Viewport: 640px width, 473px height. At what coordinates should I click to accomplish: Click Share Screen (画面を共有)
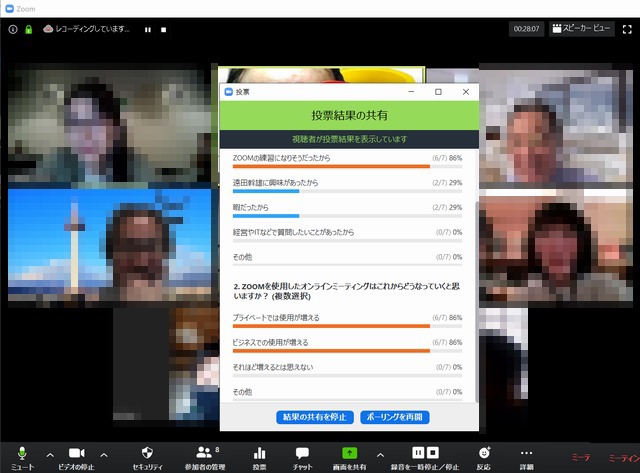(349, 457)
